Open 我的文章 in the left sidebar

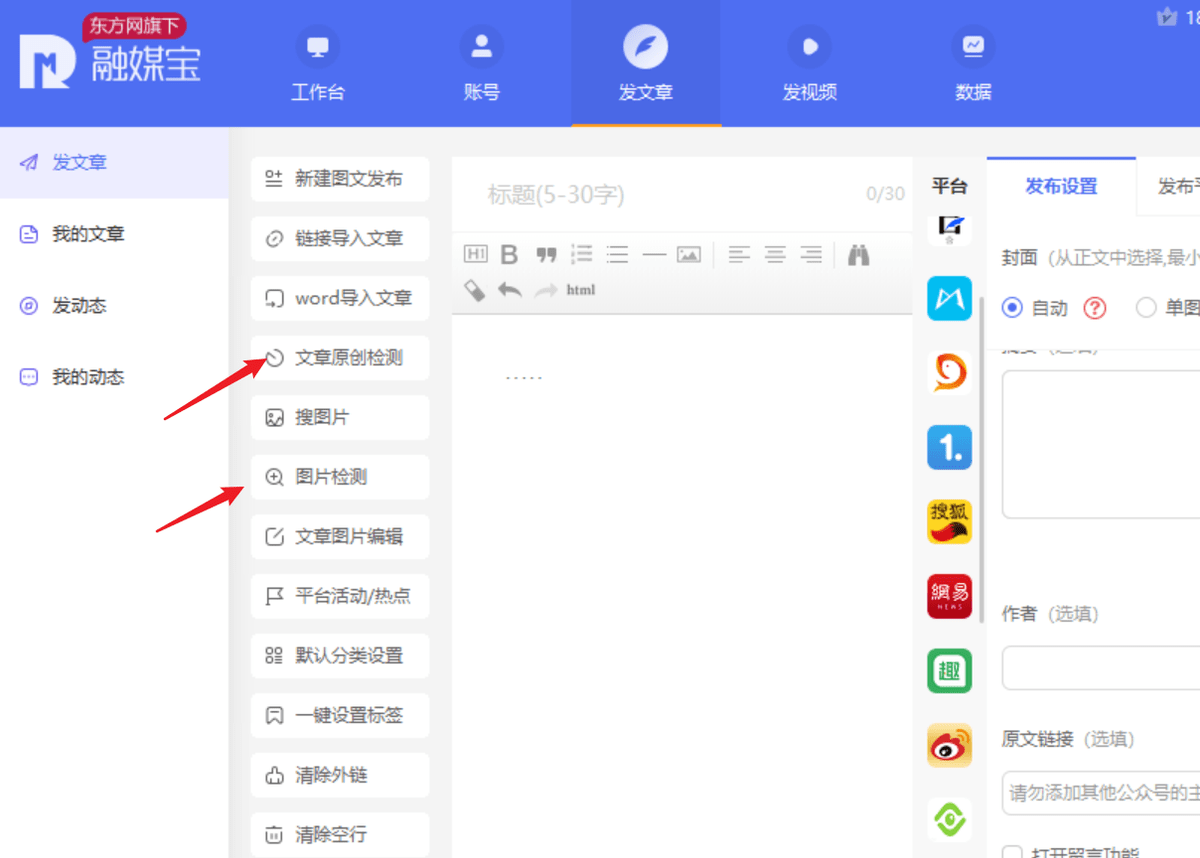coord(88,234)
